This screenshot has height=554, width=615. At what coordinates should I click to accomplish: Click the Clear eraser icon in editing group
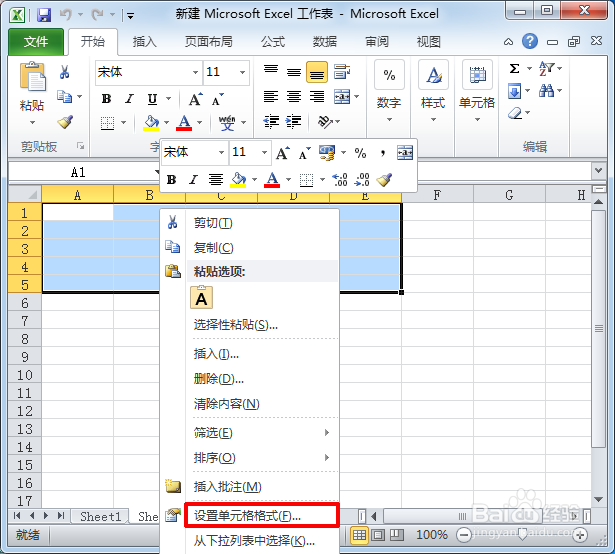coord(515,113)
